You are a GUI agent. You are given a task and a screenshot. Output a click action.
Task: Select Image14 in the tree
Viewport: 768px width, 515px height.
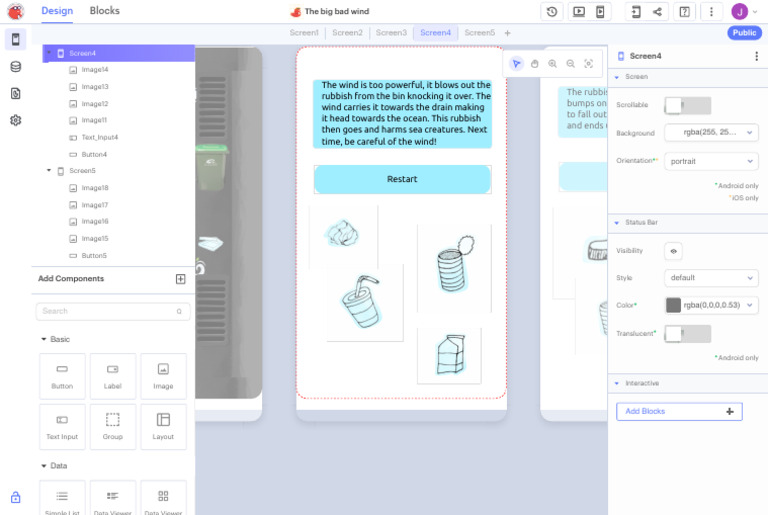pos(95,70)
